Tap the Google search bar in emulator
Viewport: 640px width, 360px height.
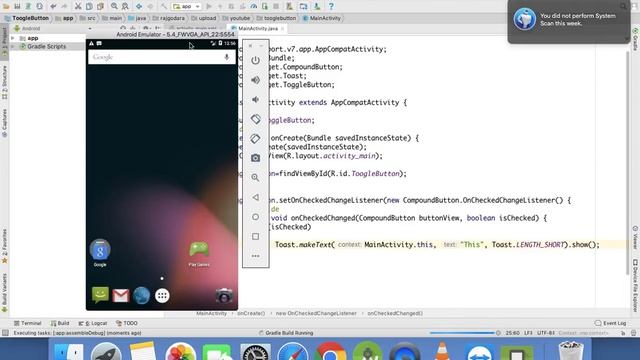tap(162, 57)
